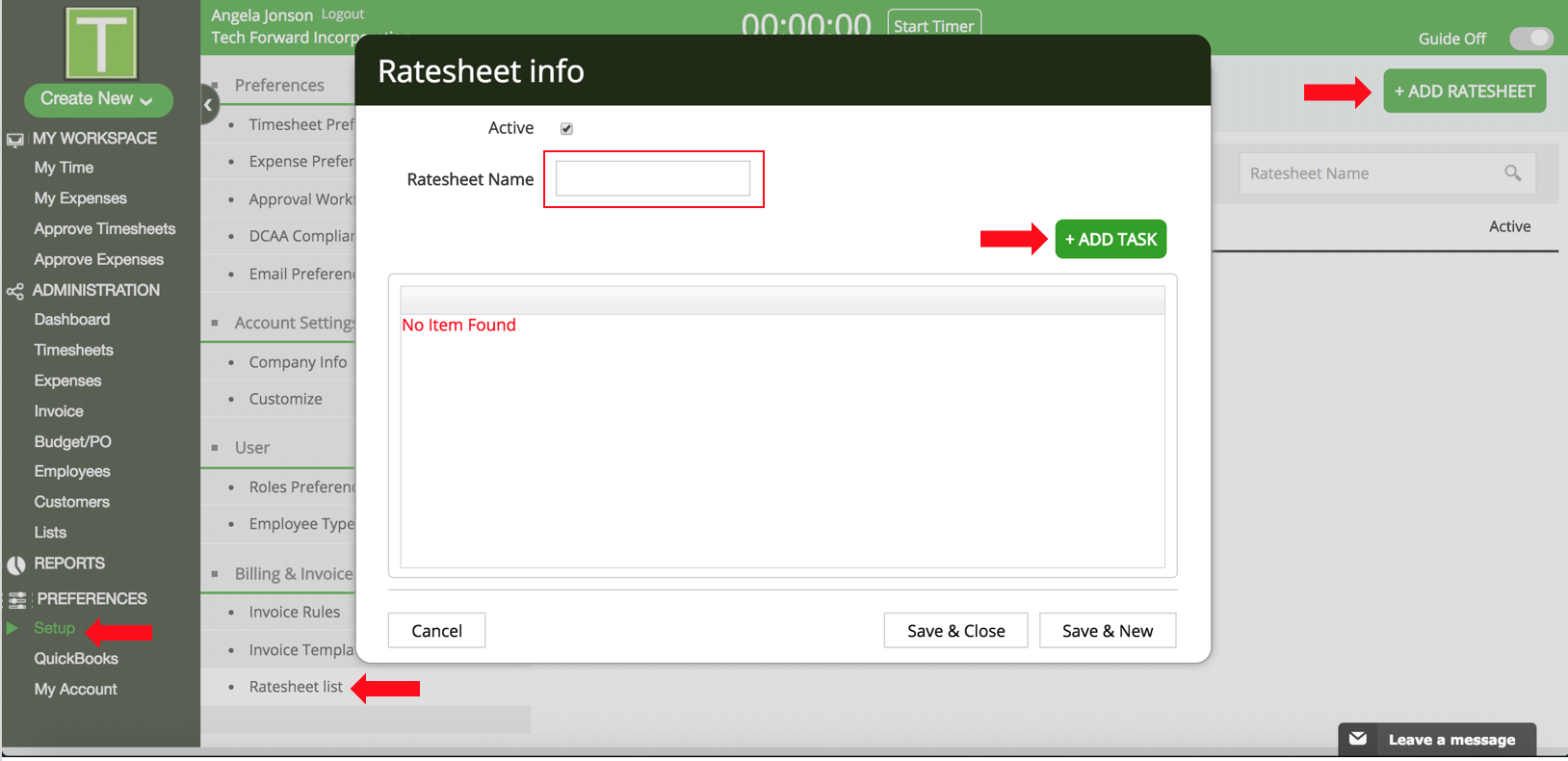Click the Preferences sliders icon
Viewport: 1568px width, 761px height.
[17, 599]
